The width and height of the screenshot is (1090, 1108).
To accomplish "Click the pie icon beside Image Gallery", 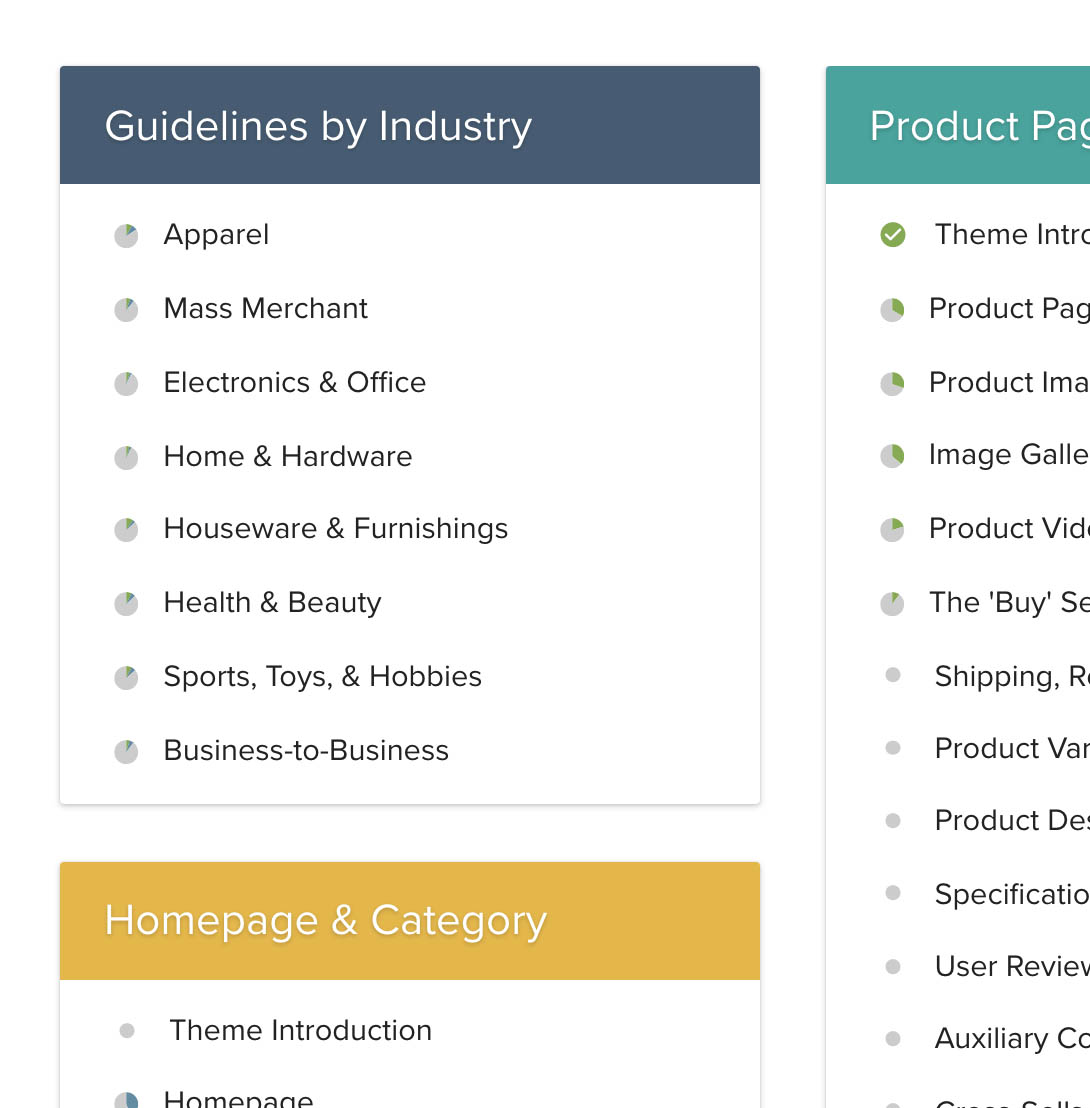I will 892,456.
